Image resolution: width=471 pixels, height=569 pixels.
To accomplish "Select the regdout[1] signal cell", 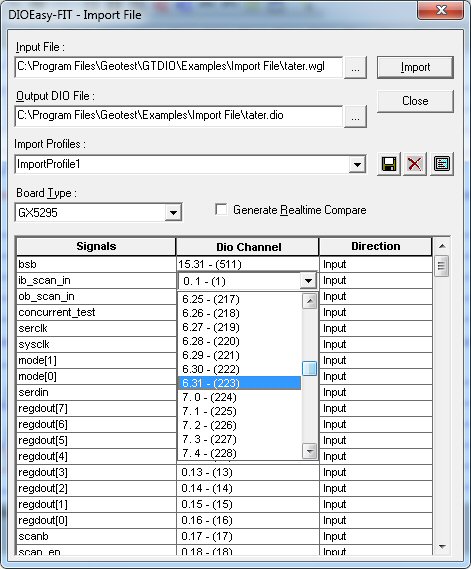I will coord(96,504).
